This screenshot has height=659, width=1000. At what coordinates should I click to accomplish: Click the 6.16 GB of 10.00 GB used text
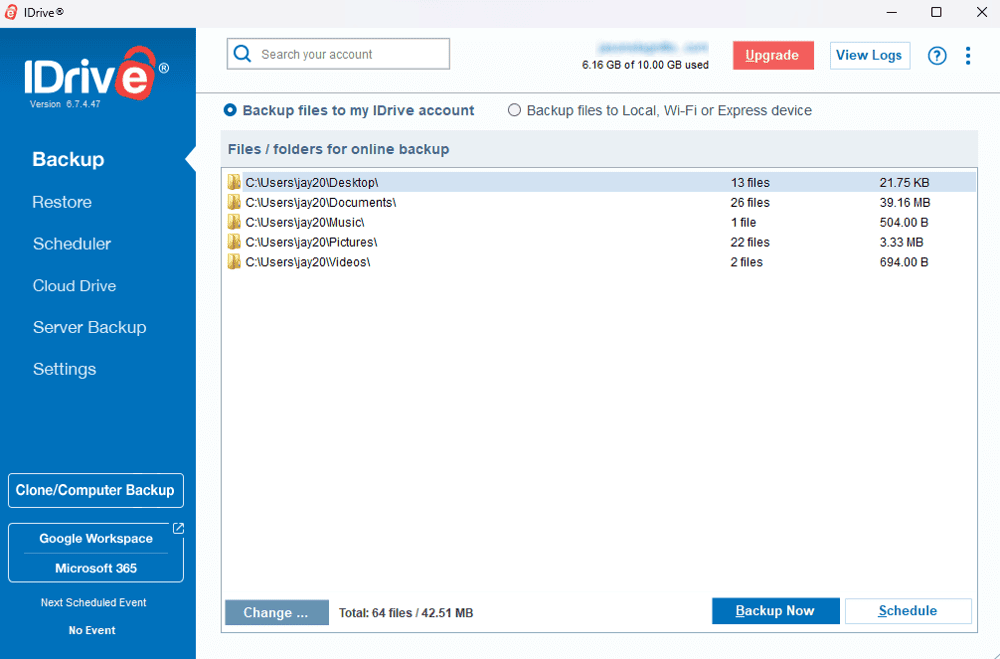(x=645, y=65)
